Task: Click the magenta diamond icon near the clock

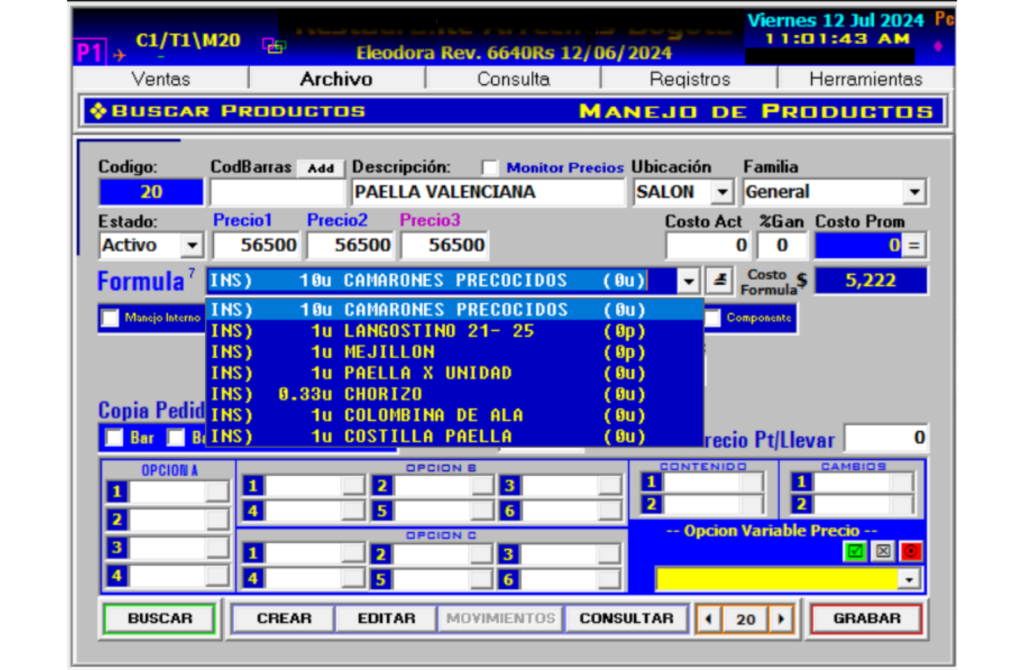Action: (938, 46)
